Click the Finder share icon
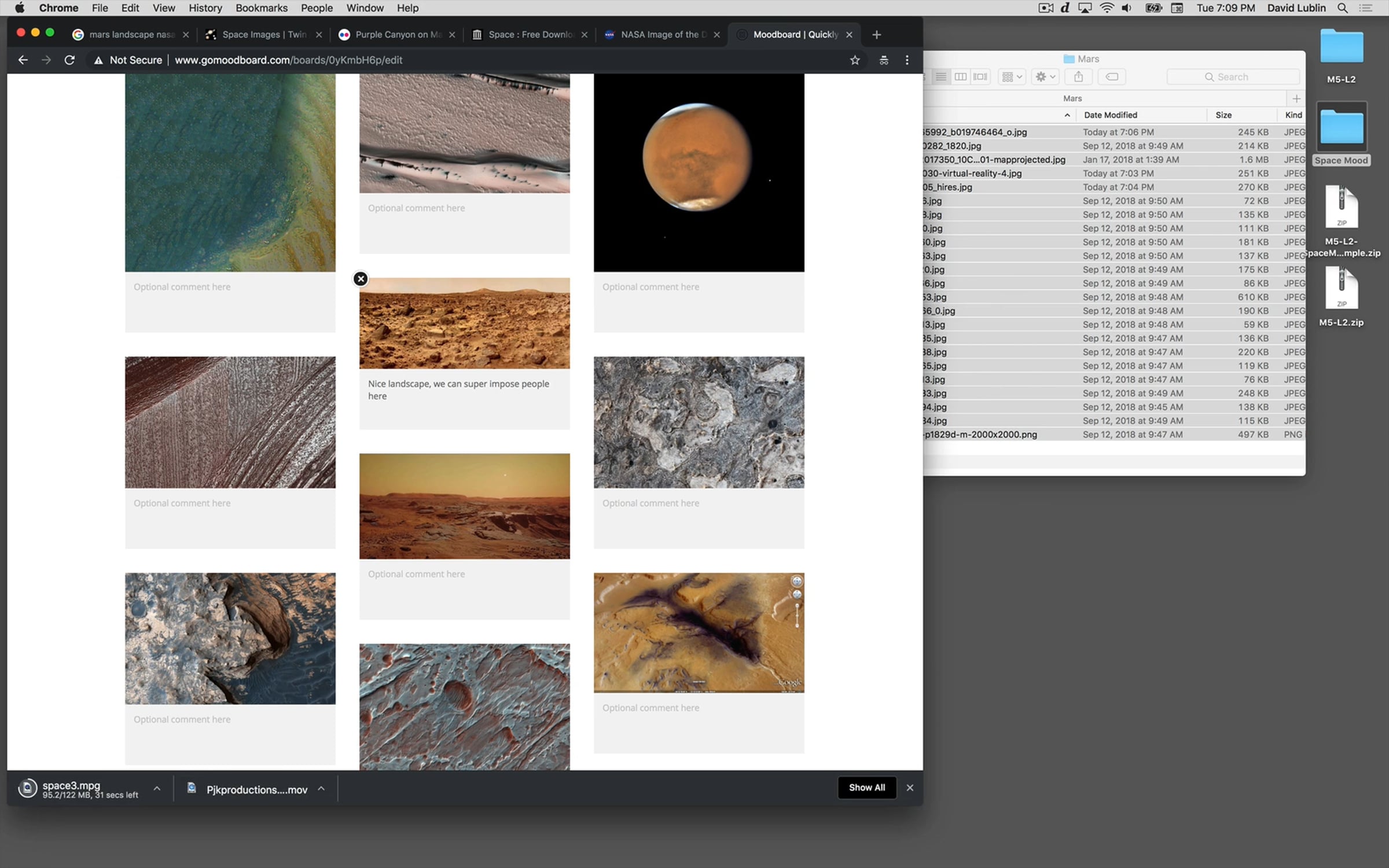 [1078, 77]
